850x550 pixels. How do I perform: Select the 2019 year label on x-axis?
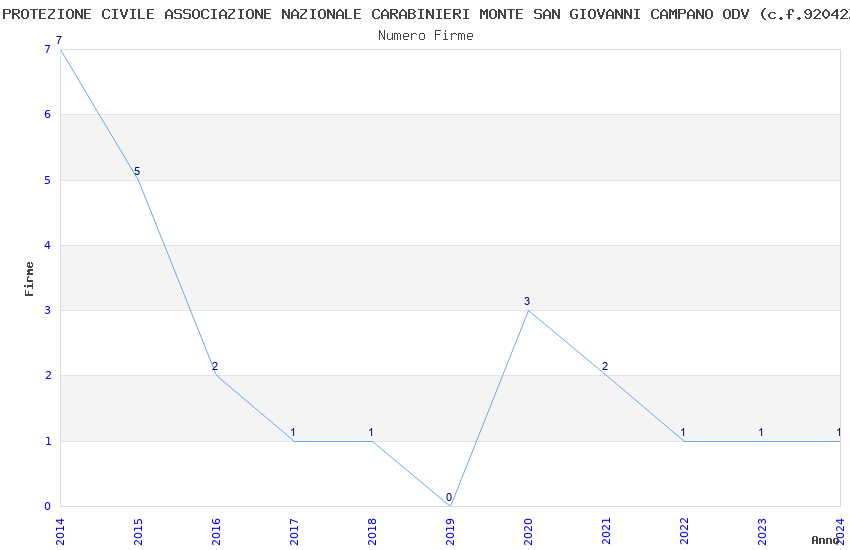click(x=450, y=532)
